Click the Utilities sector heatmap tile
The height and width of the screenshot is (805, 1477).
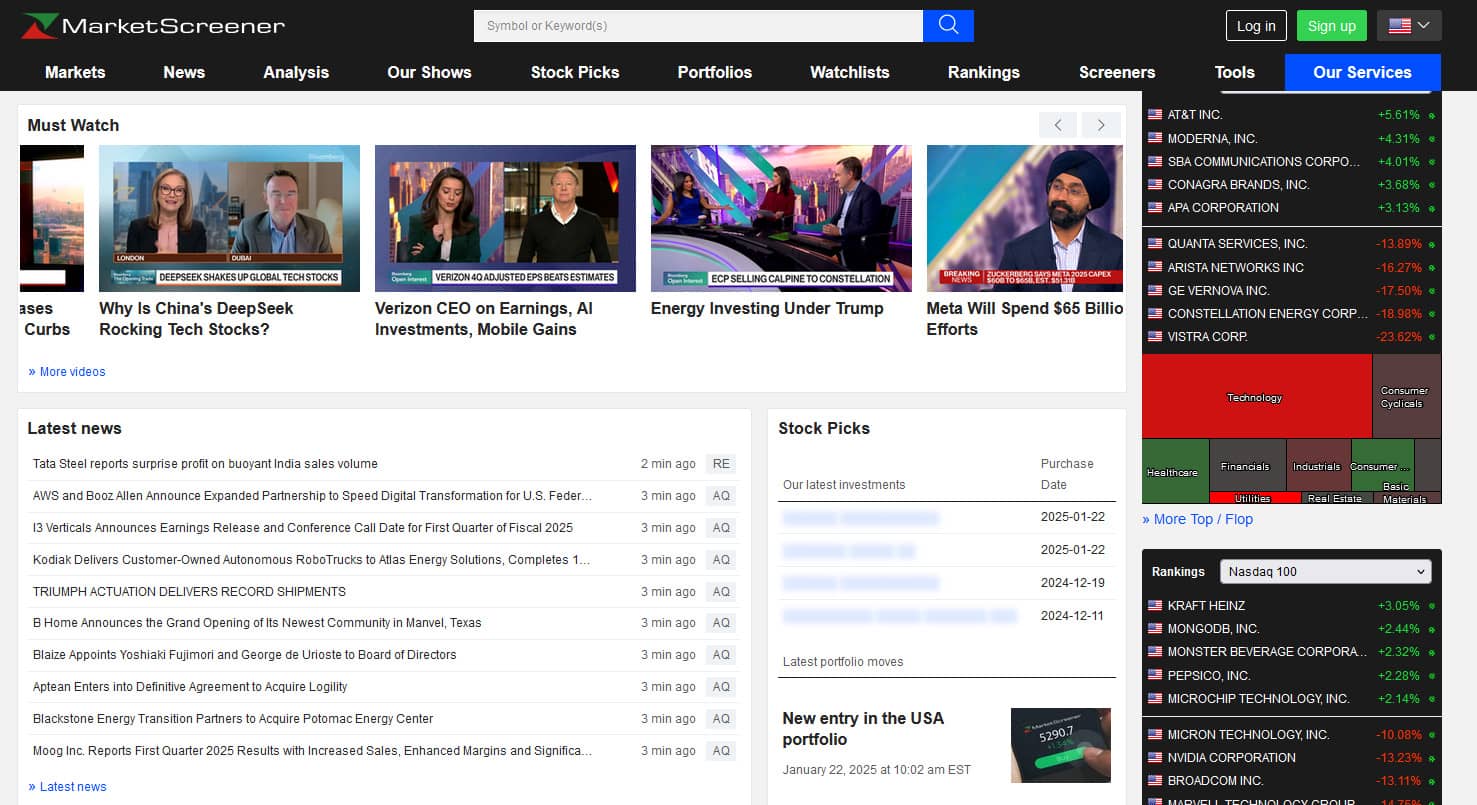(x=1253, y=498)
